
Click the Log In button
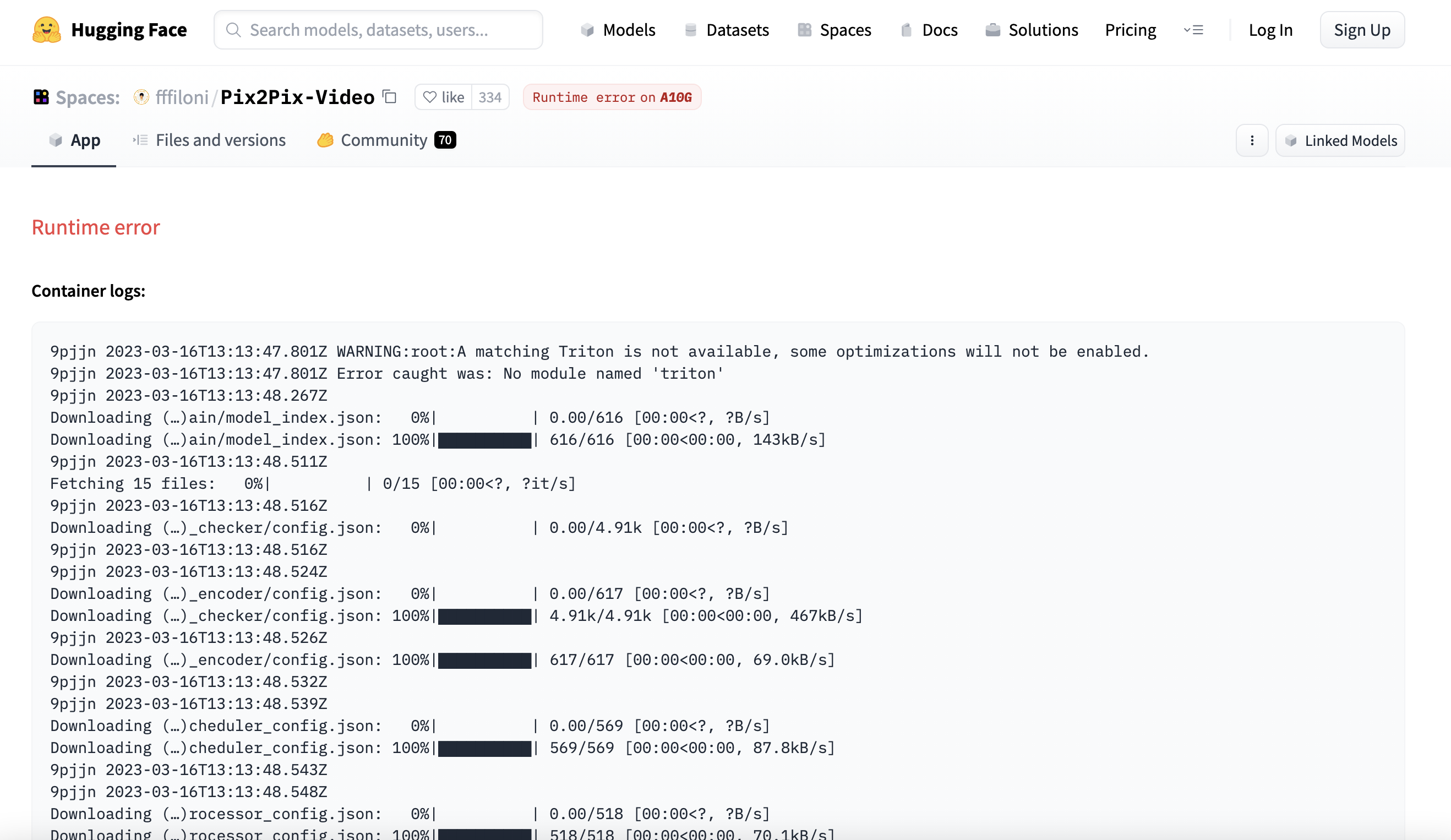point(1270,30)
